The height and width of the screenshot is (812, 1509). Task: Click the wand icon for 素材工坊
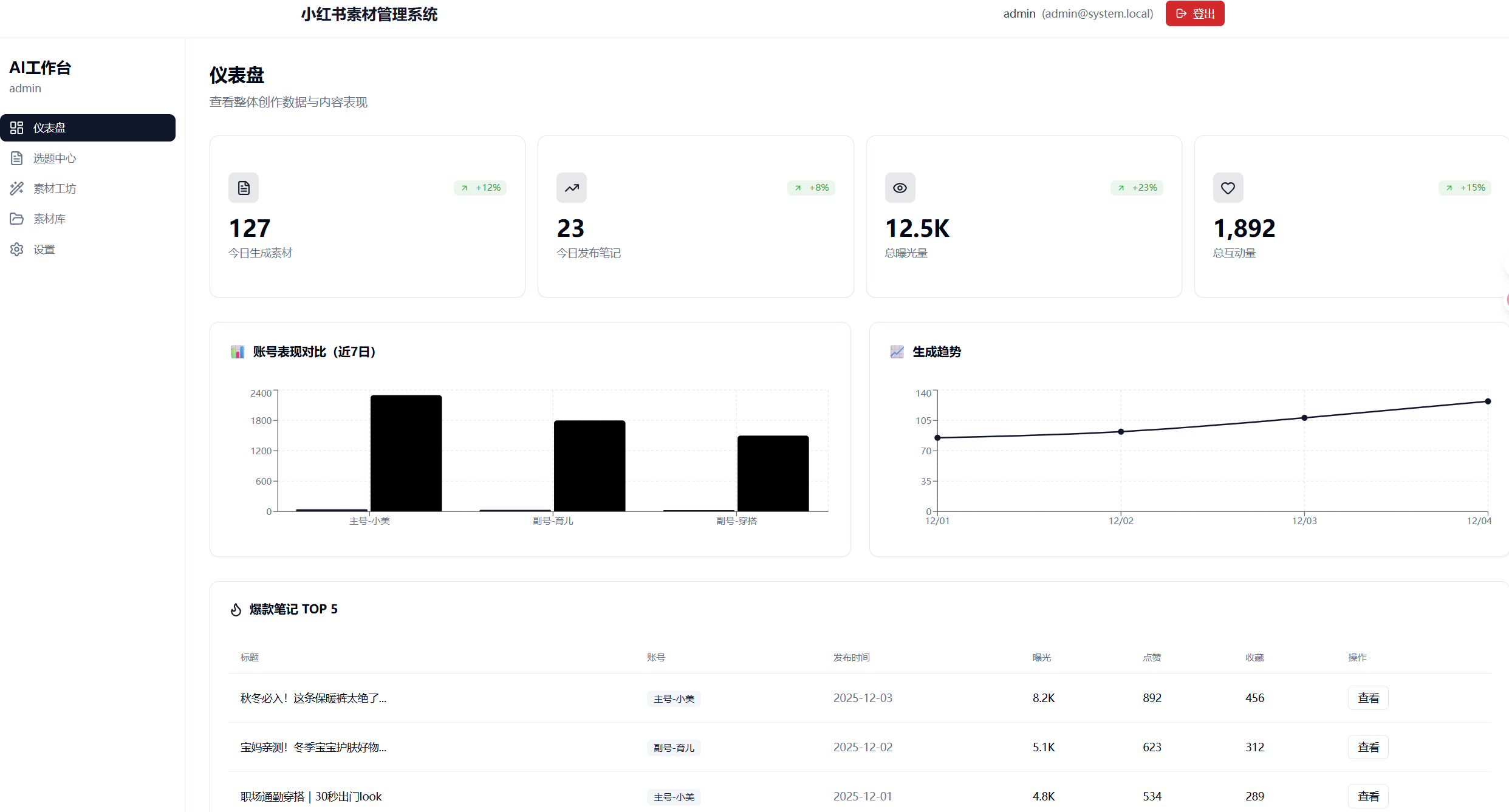[x=17, y=188]
